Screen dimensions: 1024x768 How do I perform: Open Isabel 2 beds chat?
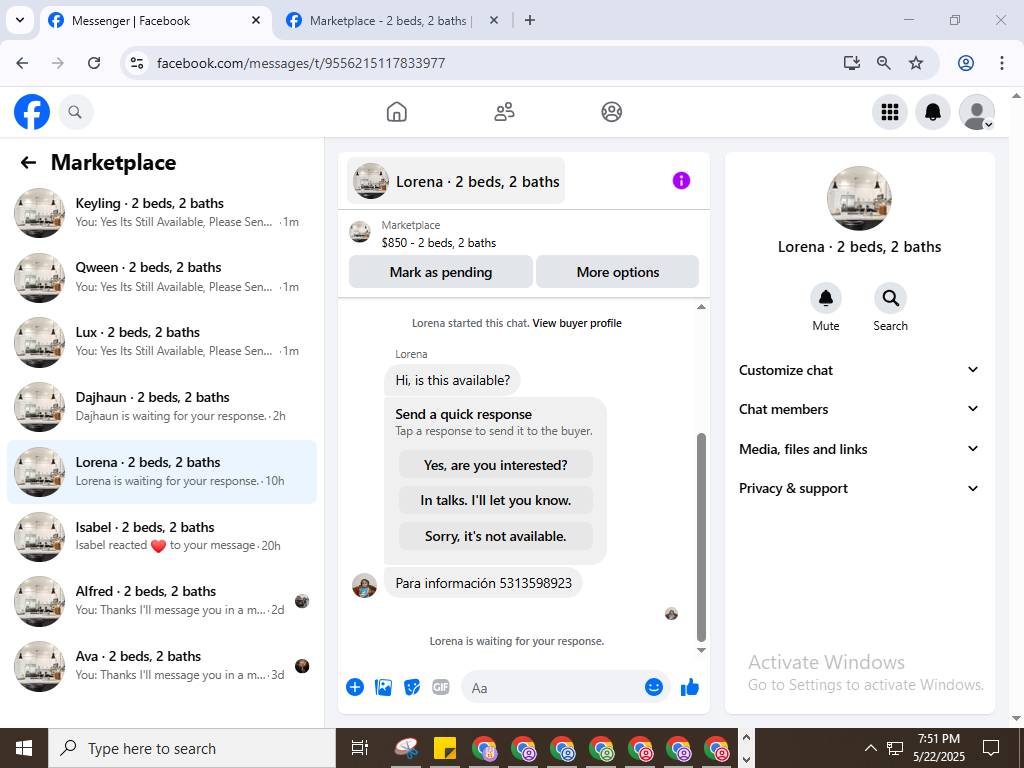(162, 537)
